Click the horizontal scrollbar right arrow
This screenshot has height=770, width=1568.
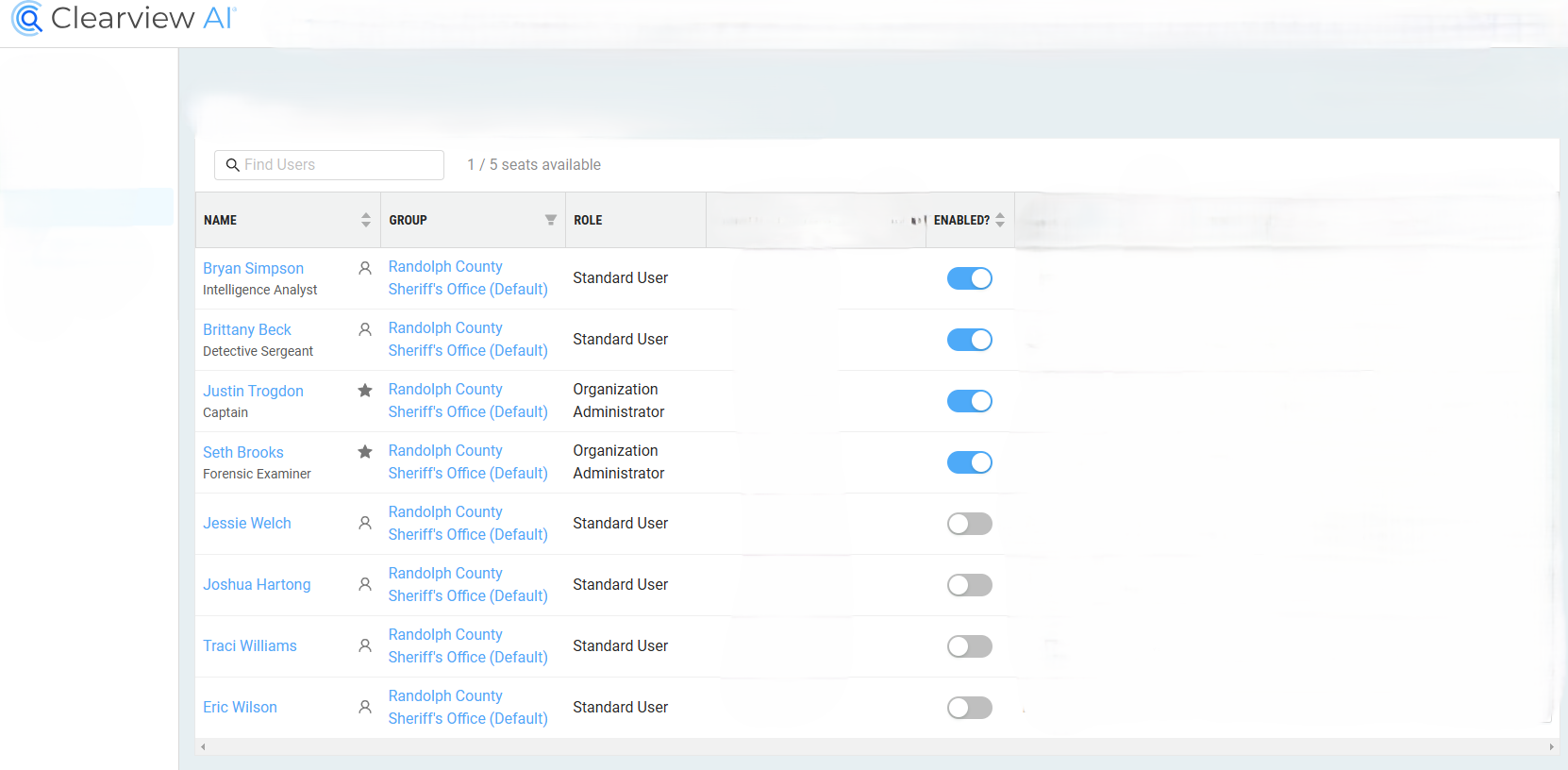[x=1552, y=746]
